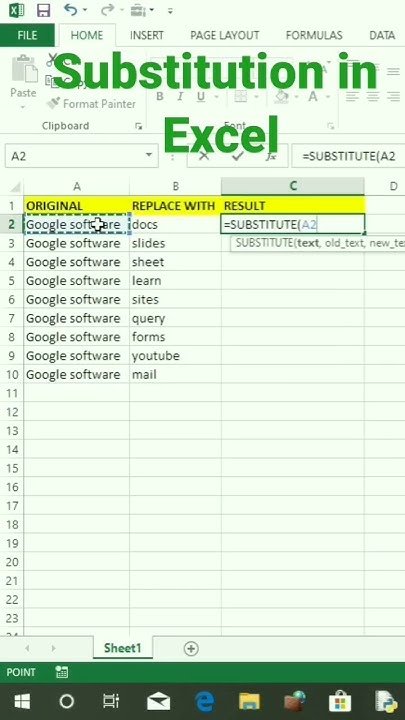Click the cell containing 'youtube'
The width and height of the screenshot is (405, 720).
(x=175, y=355)
